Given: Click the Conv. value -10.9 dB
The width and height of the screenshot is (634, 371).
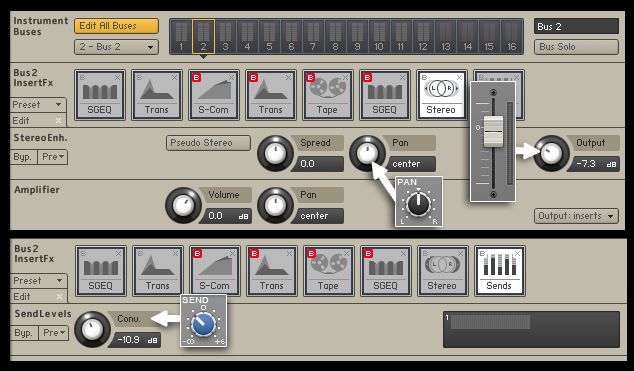Looking at the screenshot, I should pyautogui.click(x=135, y=340).
